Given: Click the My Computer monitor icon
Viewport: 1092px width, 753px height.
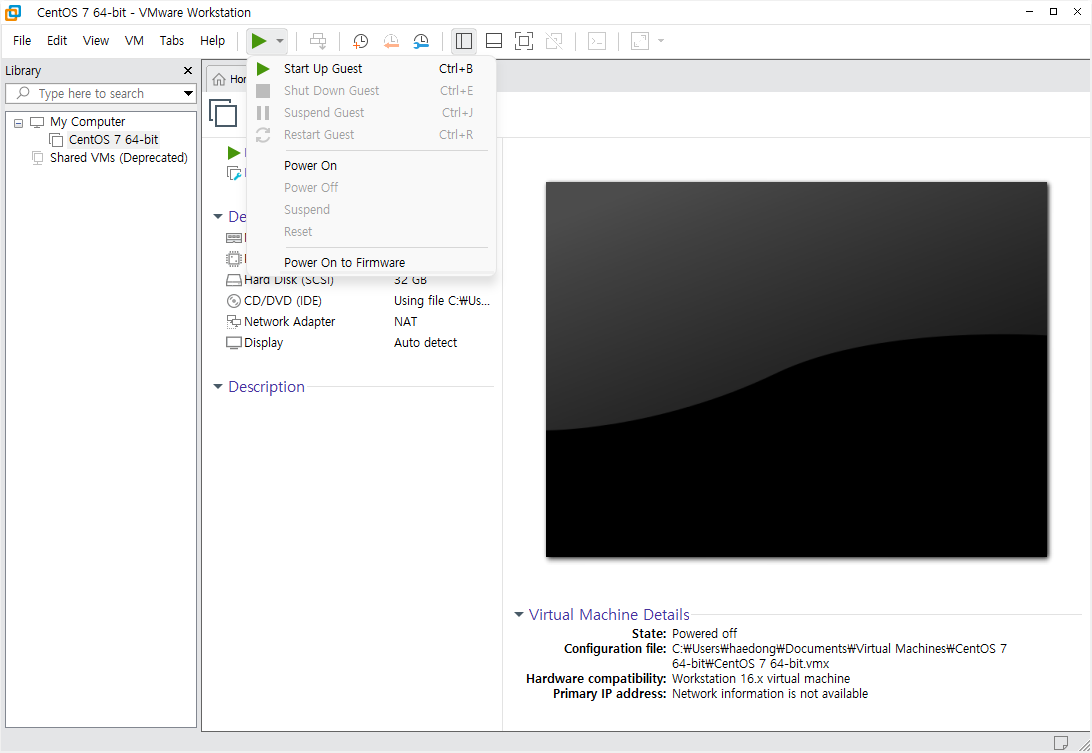Looking at the screenshot, I should click(x=37, y=122).
